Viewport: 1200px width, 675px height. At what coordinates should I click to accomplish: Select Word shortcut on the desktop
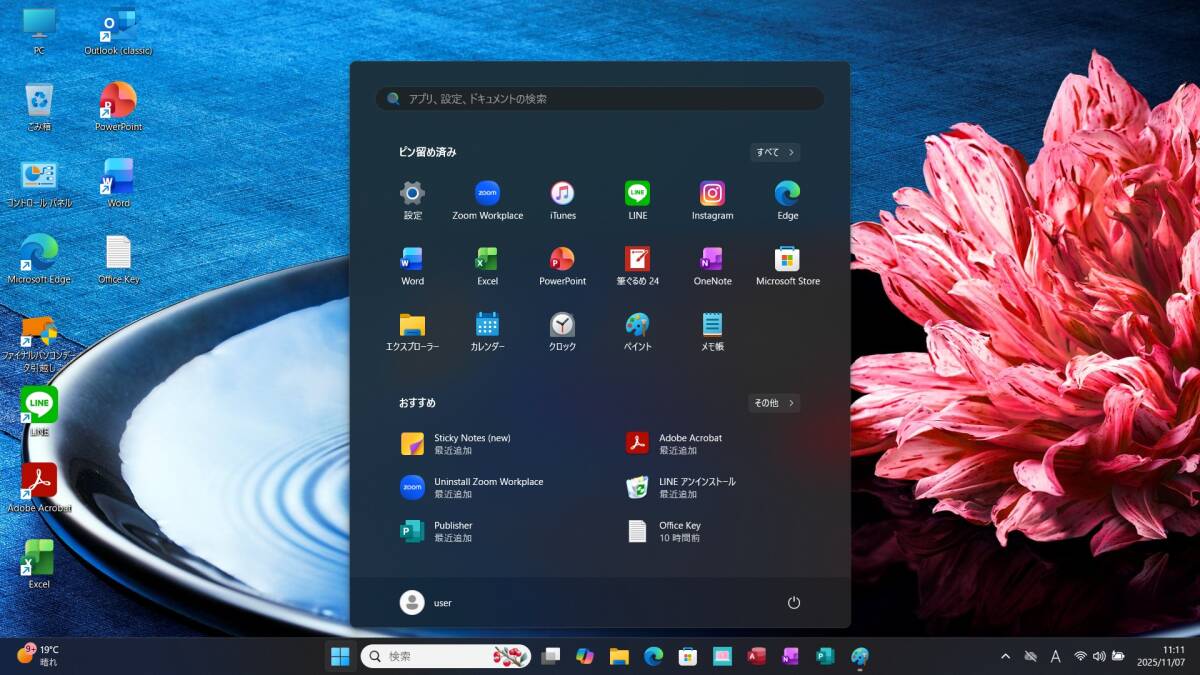[118, 183]
